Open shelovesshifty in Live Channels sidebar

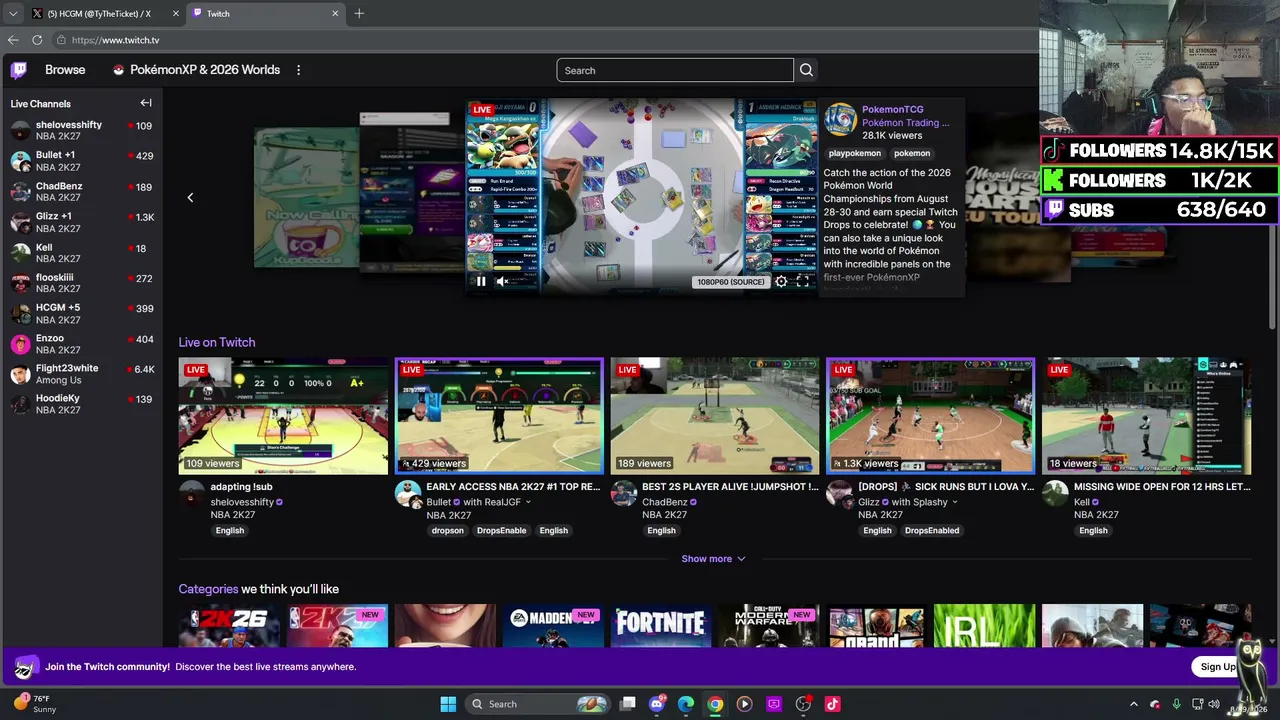[81, 130]
